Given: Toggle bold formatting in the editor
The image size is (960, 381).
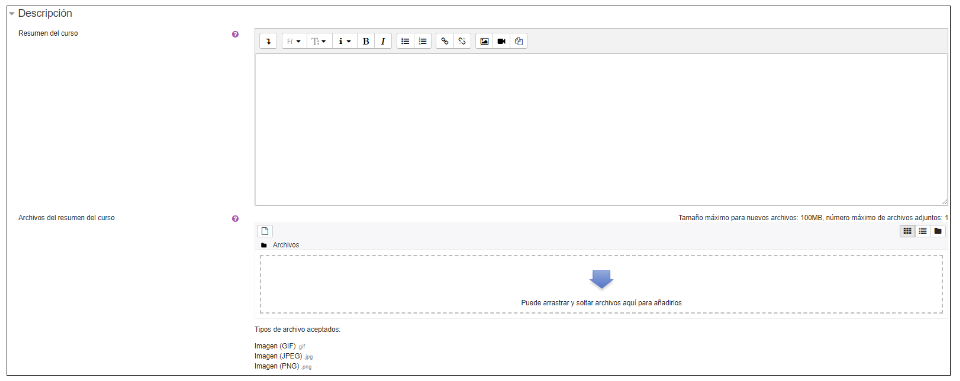Looking at the screenshot, I should pos(366,41).
